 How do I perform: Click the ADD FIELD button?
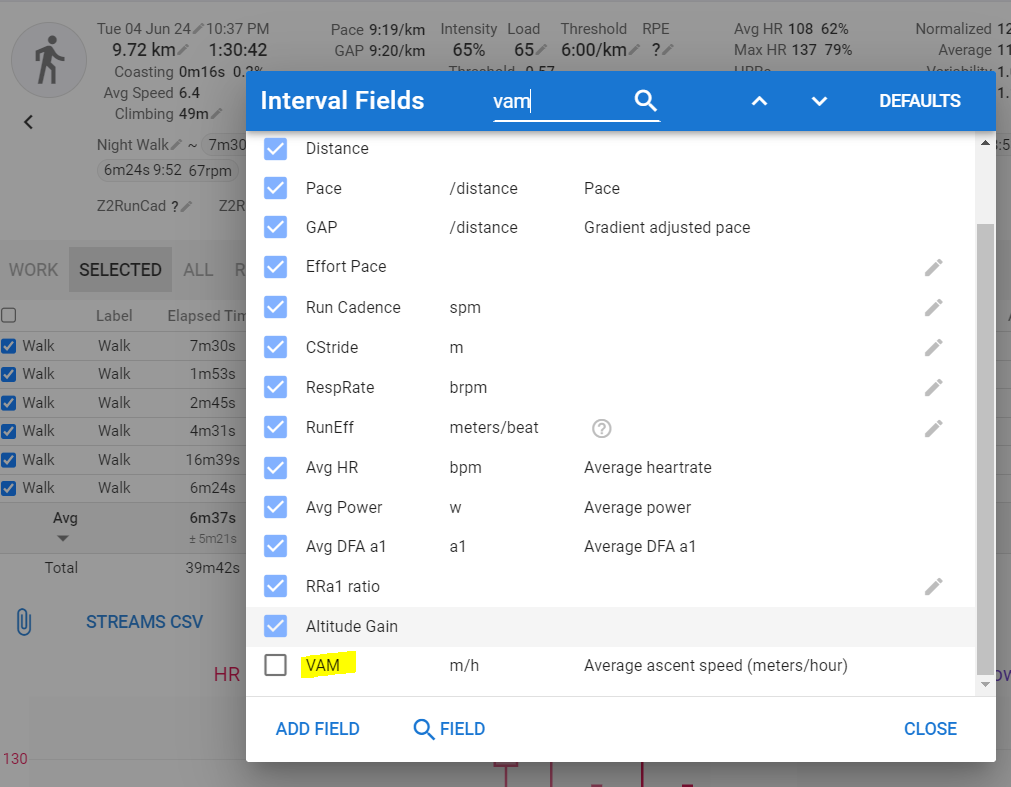(318, 729)
